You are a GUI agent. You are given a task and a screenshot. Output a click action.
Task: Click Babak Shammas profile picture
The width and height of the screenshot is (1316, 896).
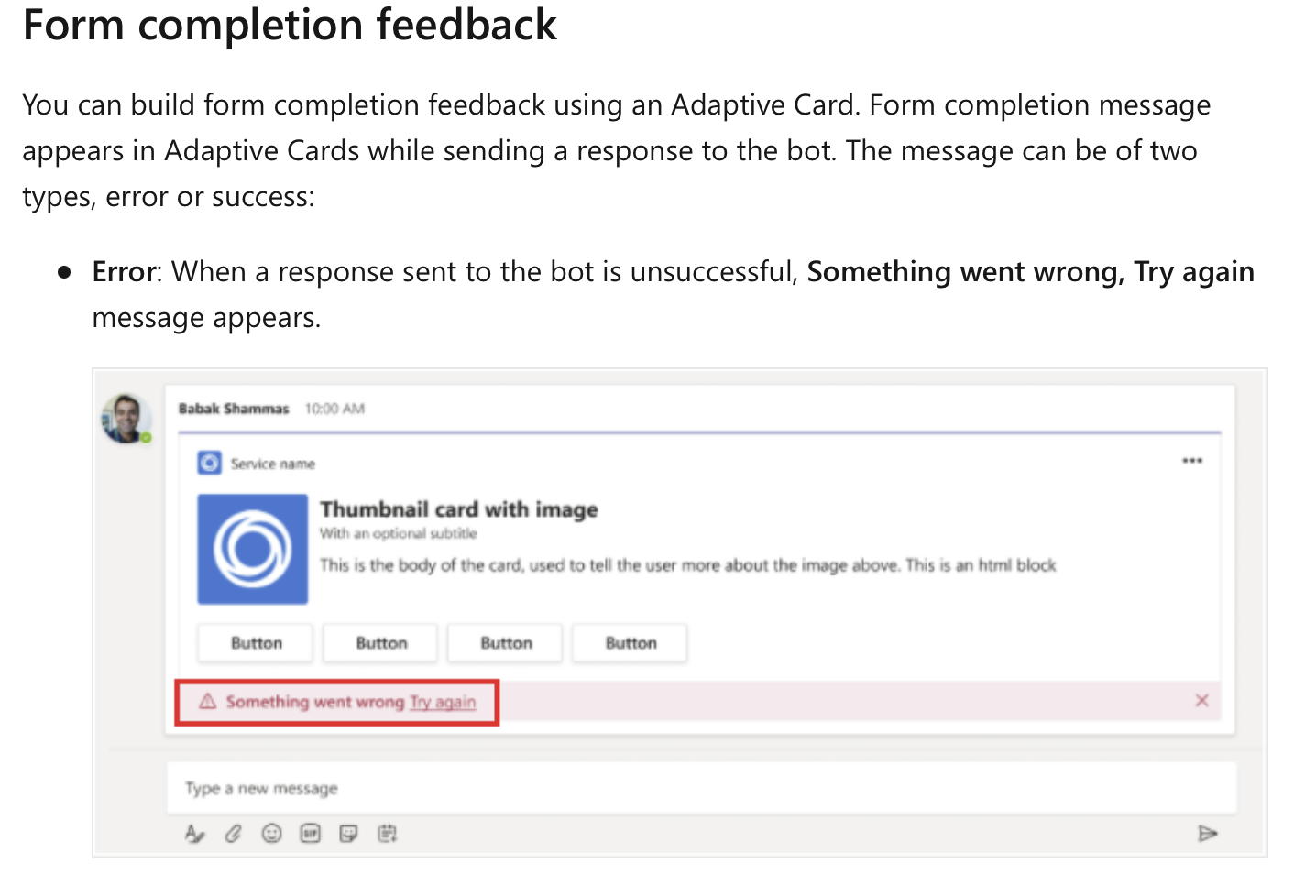(x=126, y=418)
